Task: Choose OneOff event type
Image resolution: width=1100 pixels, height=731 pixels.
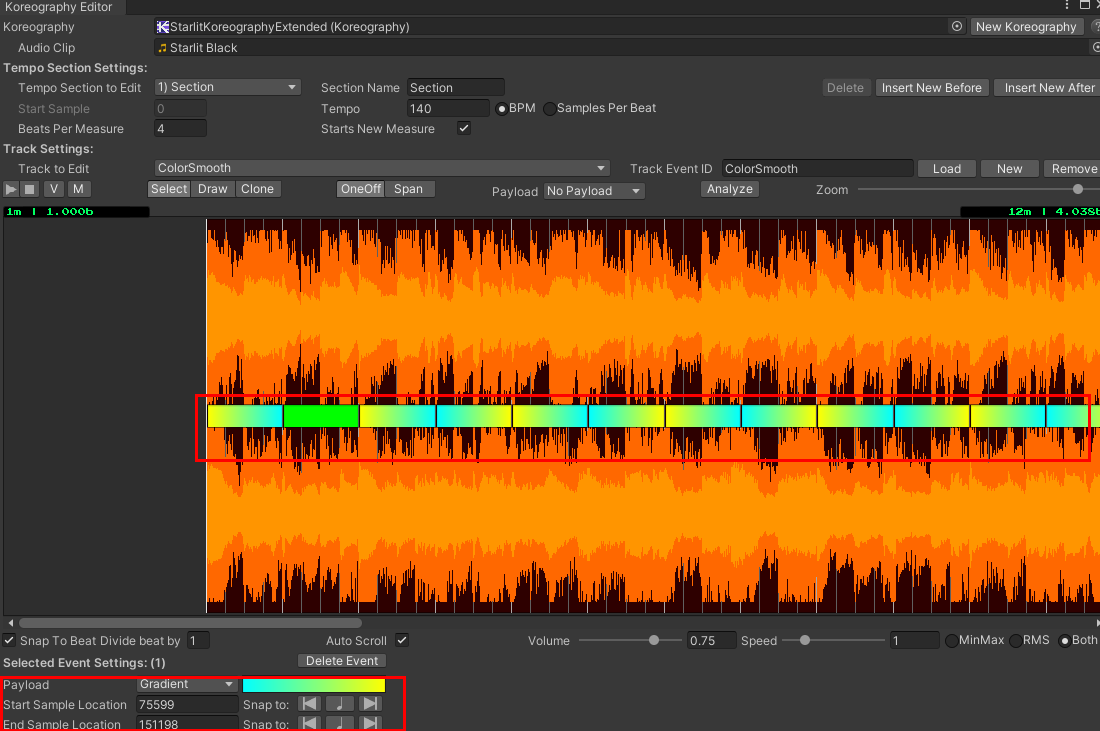Action: click(361, 189)
